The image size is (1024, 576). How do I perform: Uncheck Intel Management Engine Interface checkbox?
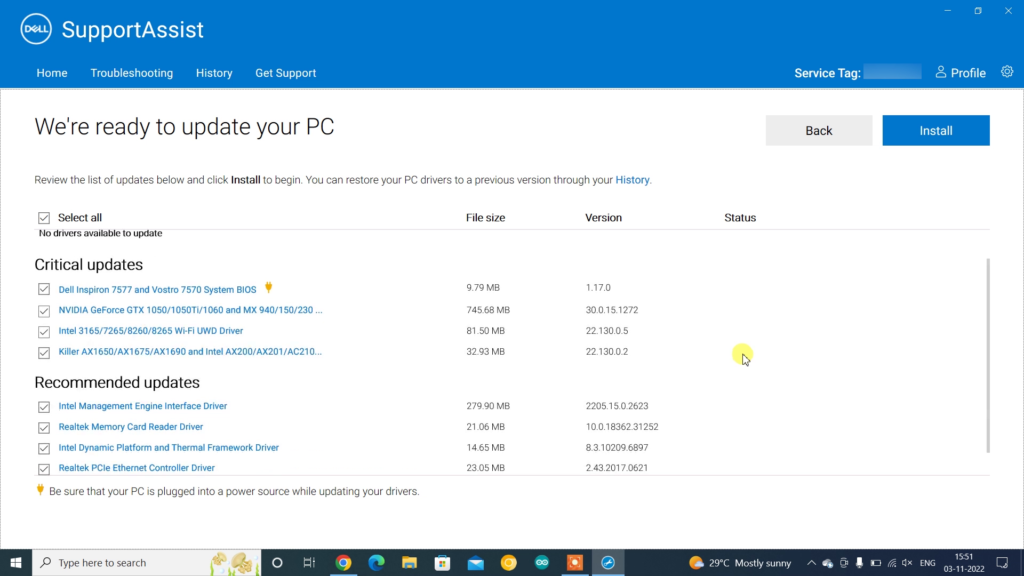click(x=44, y=406)
